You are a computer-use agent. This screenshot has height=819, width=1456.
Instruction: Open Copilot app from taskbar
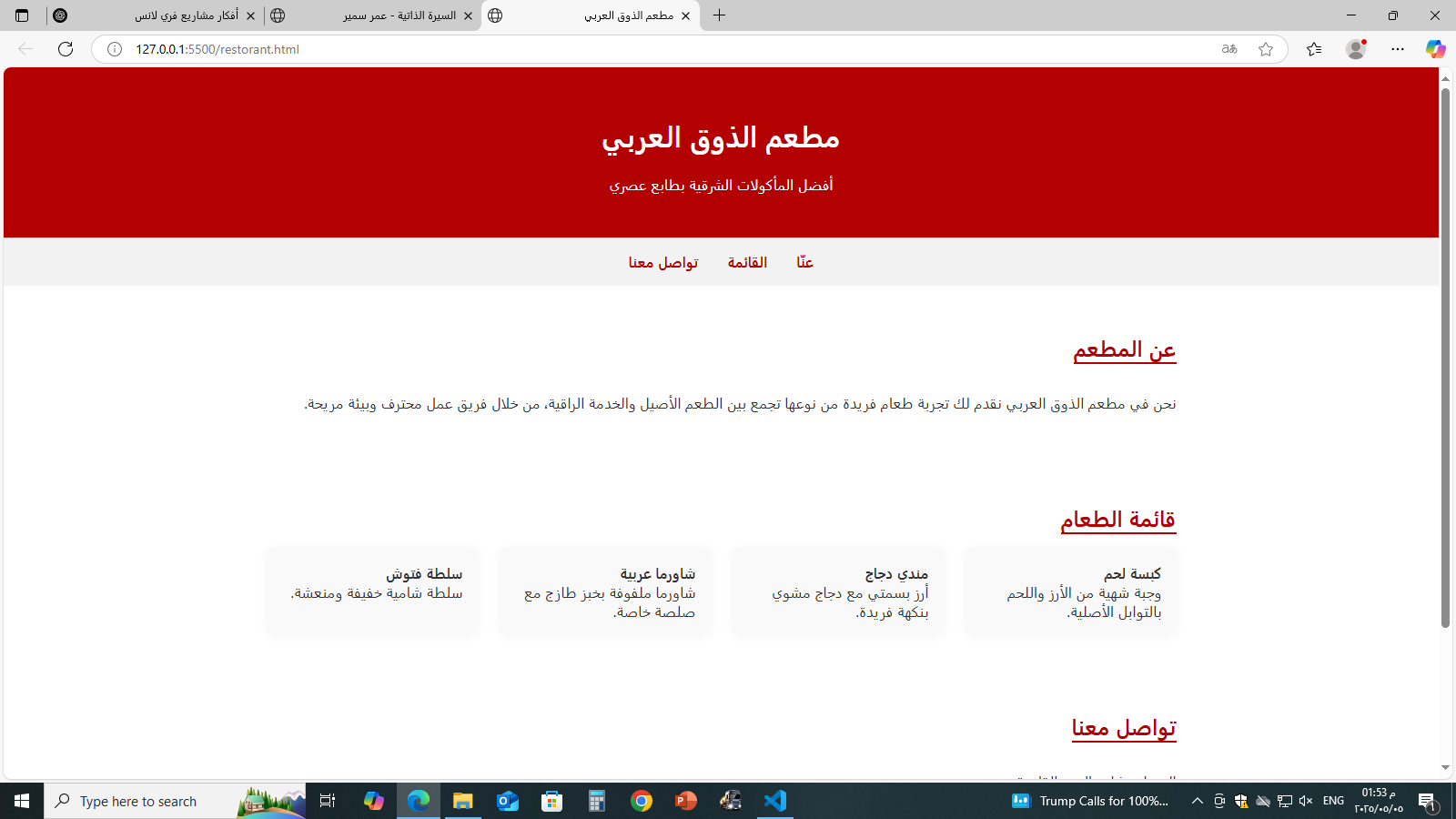tap(373, 801)
